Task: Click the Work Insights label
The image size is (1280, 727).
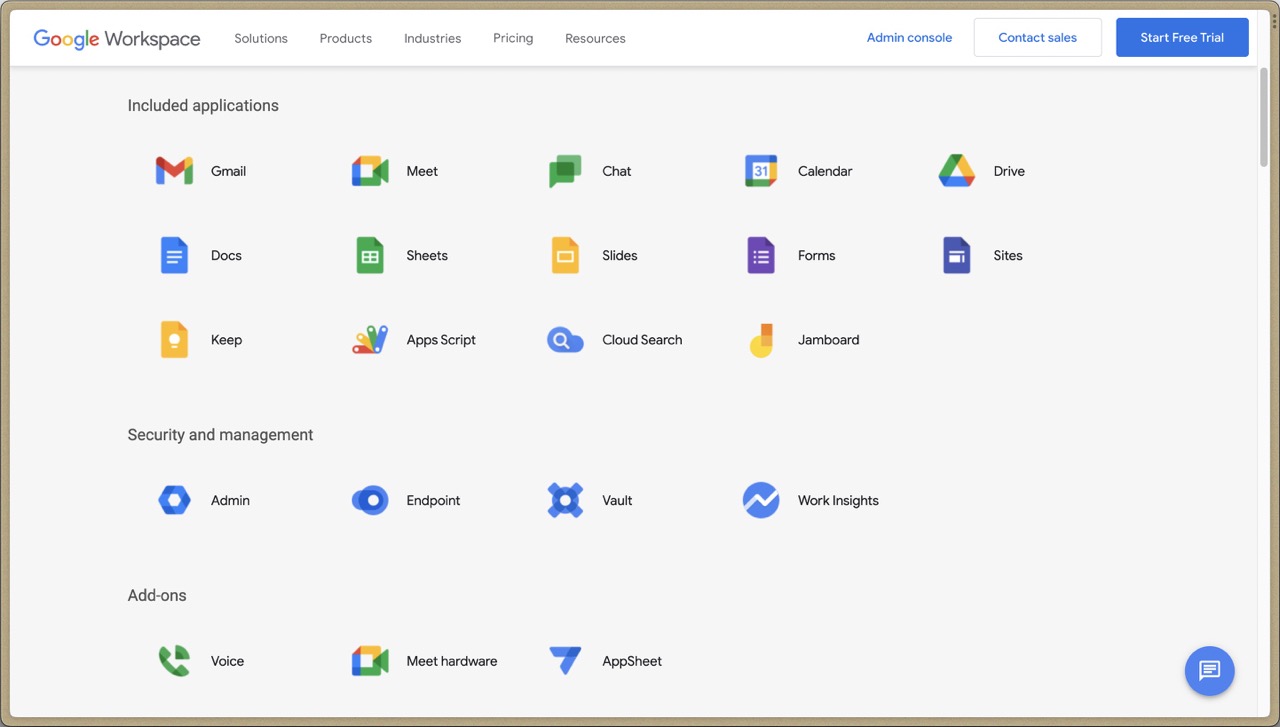Action: point(838,500)
